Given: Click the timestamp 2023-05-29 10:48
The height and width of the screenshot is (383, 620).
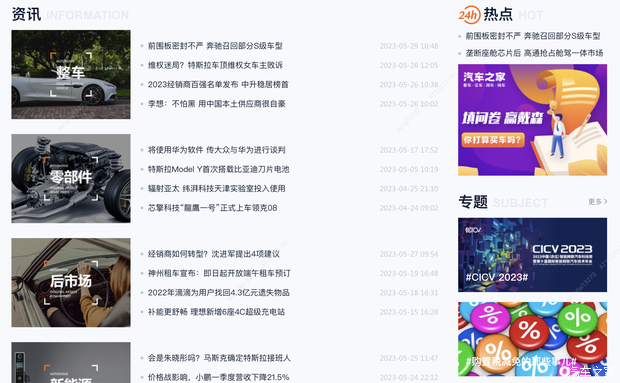Looking at the screenshot, I should click(409, 46).
